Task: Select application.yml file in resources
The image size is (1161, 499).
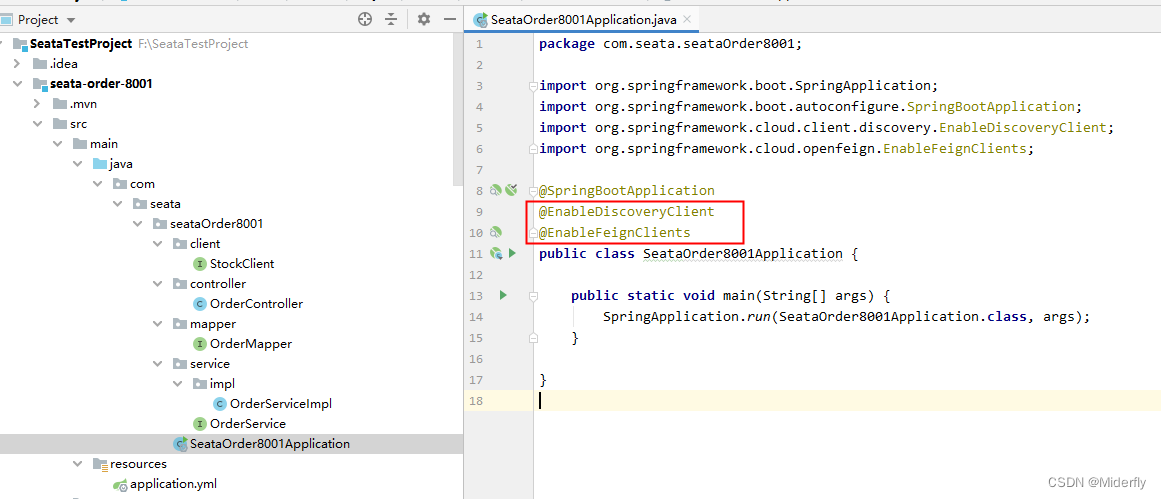Action: click(173, 484)
